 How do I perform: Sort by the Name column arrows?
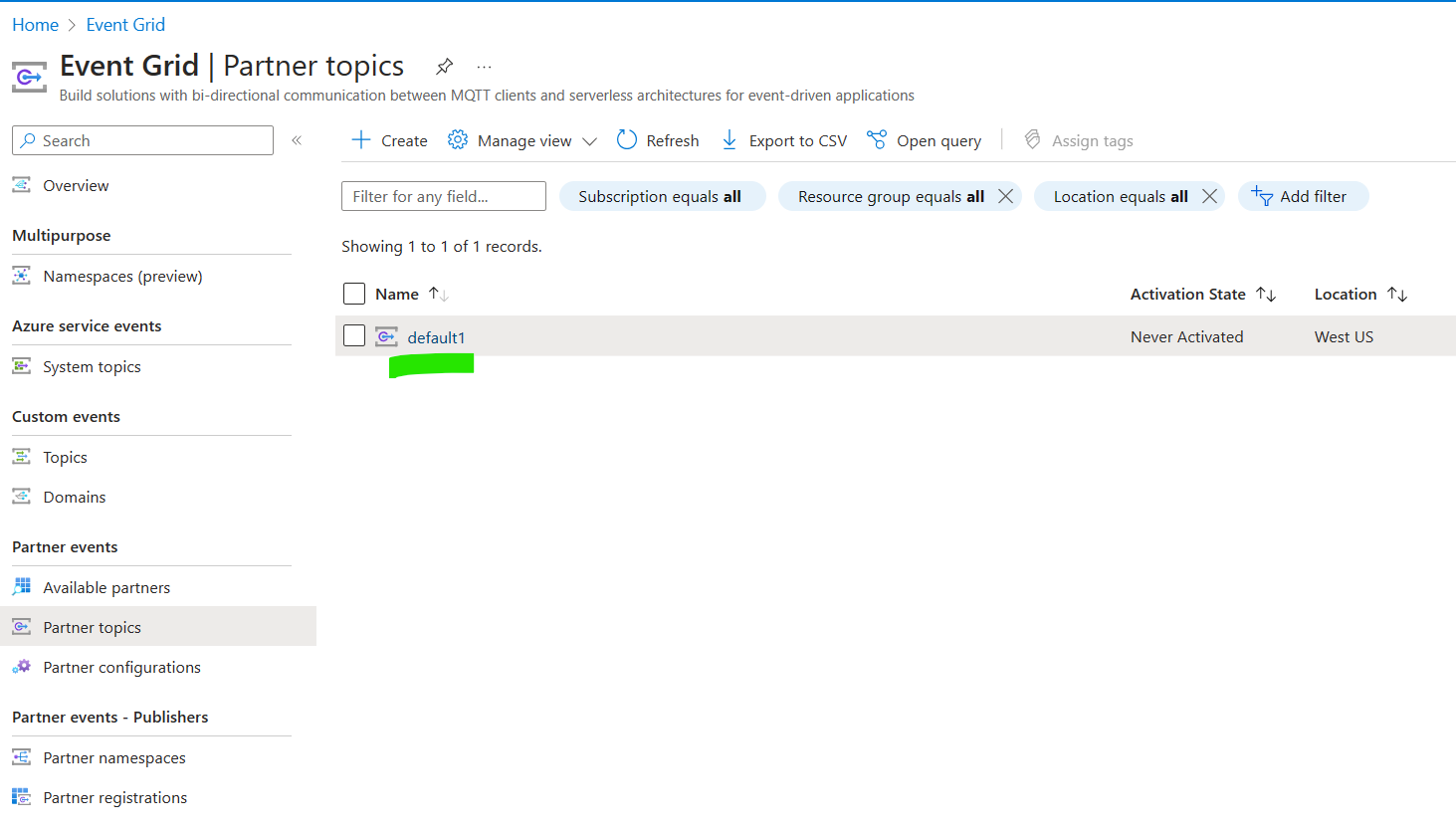[438, 294]
